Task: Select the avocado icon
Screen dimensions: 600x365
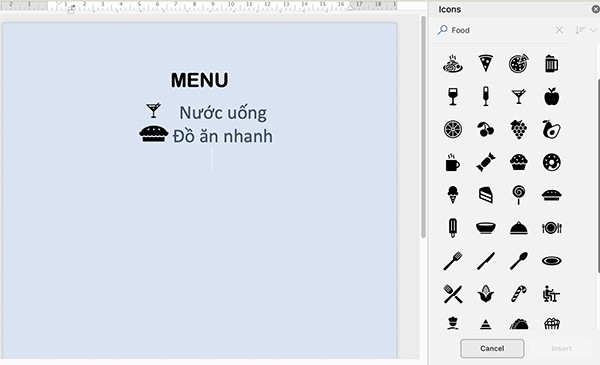Action: pos(551,129)
